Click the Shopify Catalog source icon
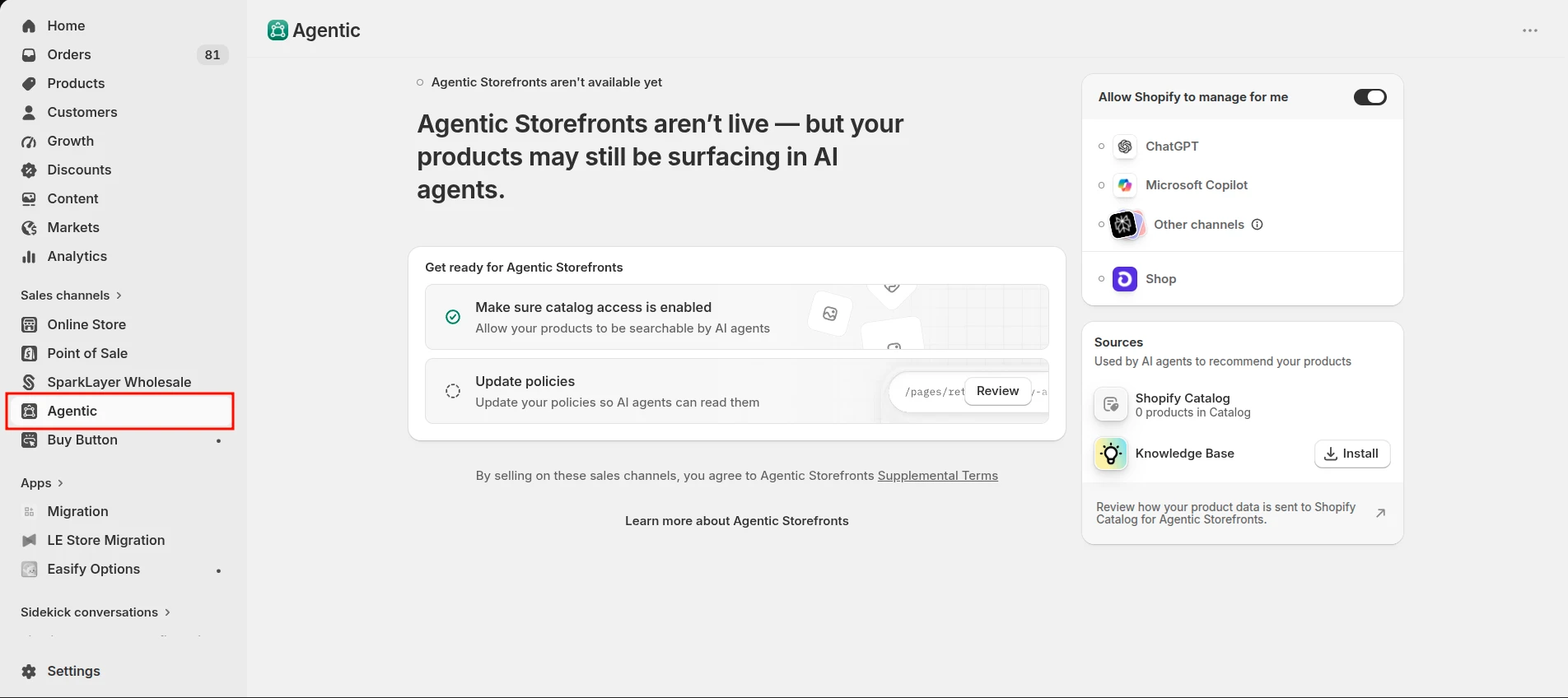 [x=1111, y=405]
